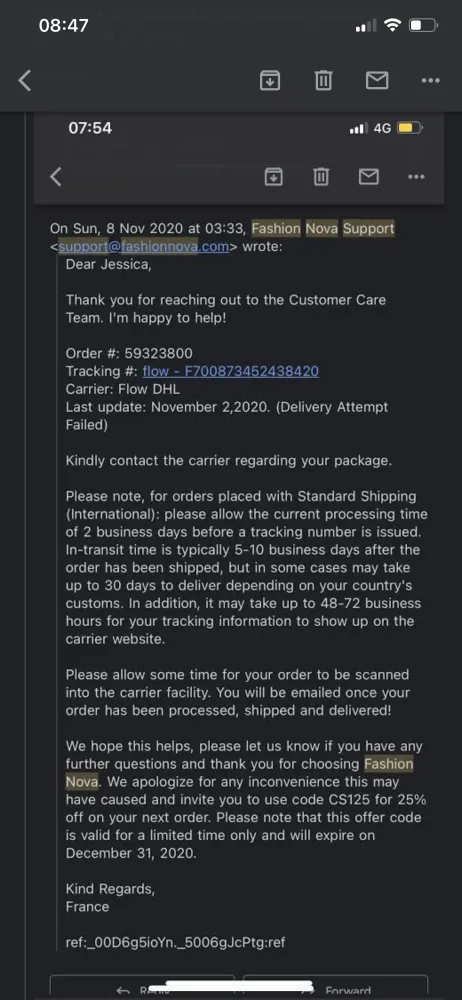
Task: Delete the email with the top trash icon
Action: tap(323, 80)
